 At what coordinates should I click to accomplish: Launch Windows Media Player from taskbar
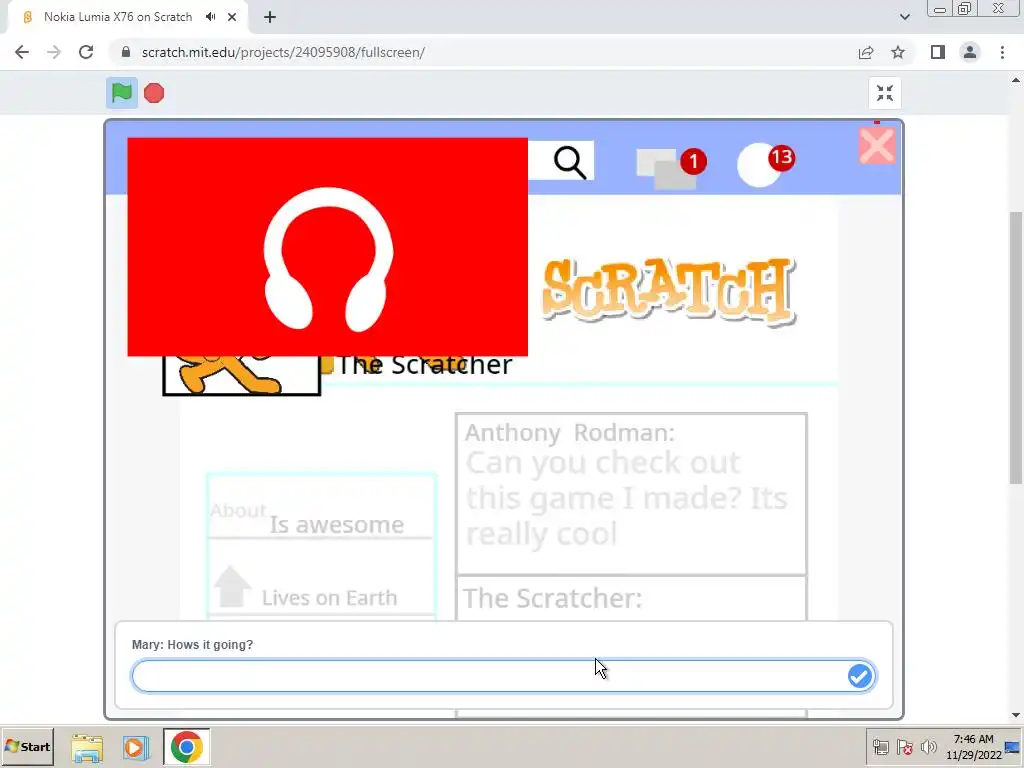136,747
